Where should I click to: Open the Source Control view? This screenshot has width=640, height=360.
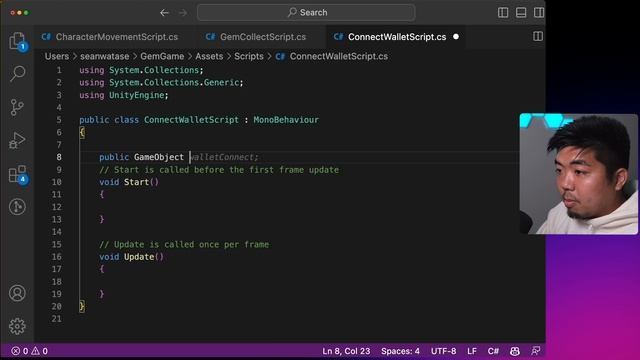click(17, 107)
